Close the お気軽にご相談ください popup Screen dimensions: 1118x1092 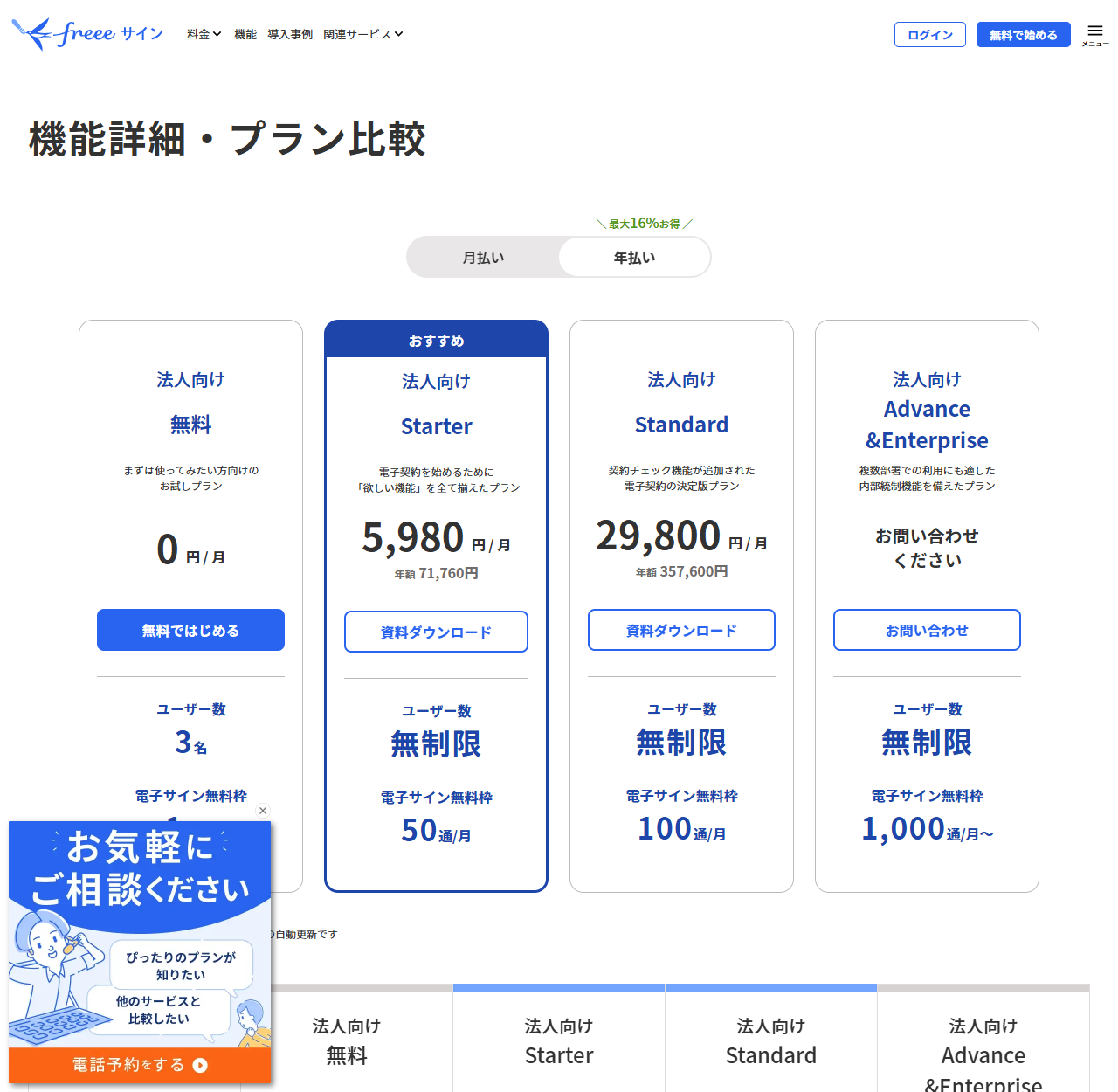coord(263,811)
